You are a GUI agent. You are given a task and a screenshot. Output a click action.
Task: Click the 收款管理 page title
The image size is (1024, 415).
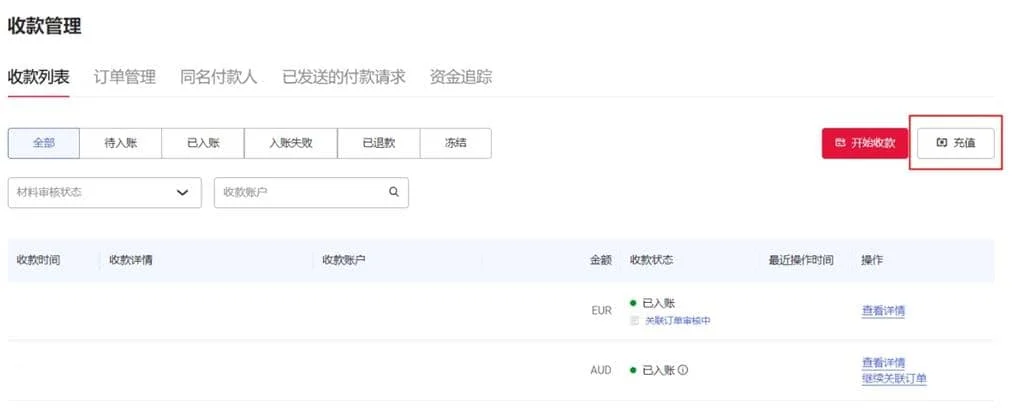[45, 25]
